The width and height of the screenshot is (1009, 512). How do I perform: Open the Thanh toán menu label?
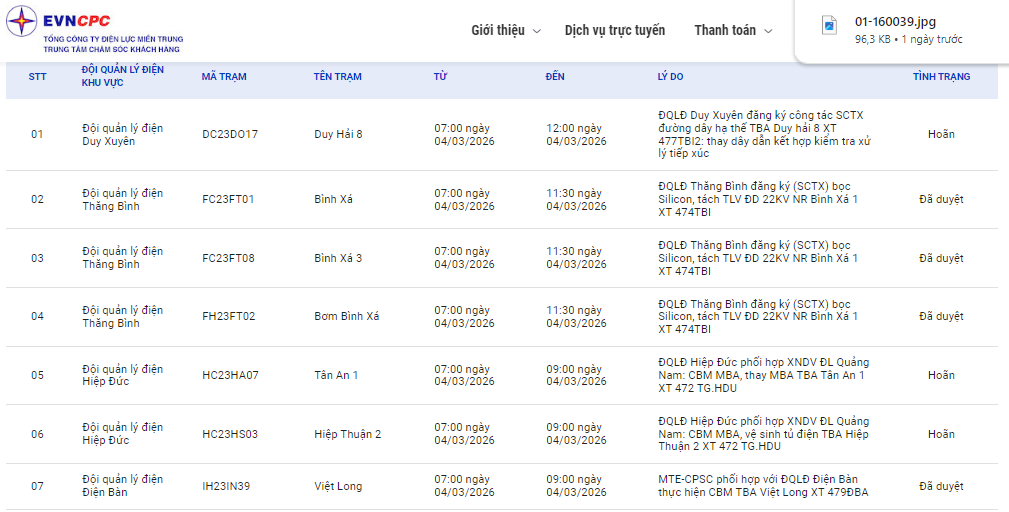pos(725,30)
